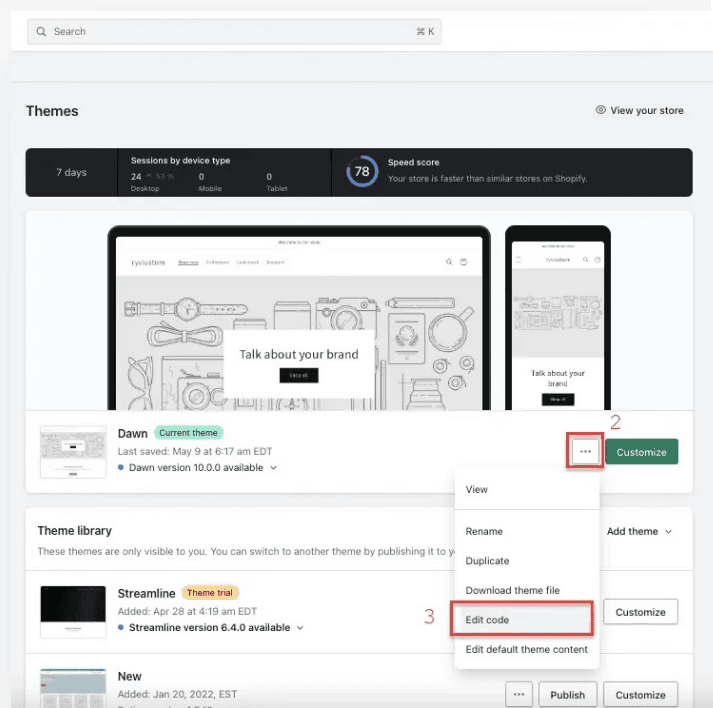Viewport: 713px width, 708px height.
Task: Click the Sessions by device type heading
Action: coord(181,161)
